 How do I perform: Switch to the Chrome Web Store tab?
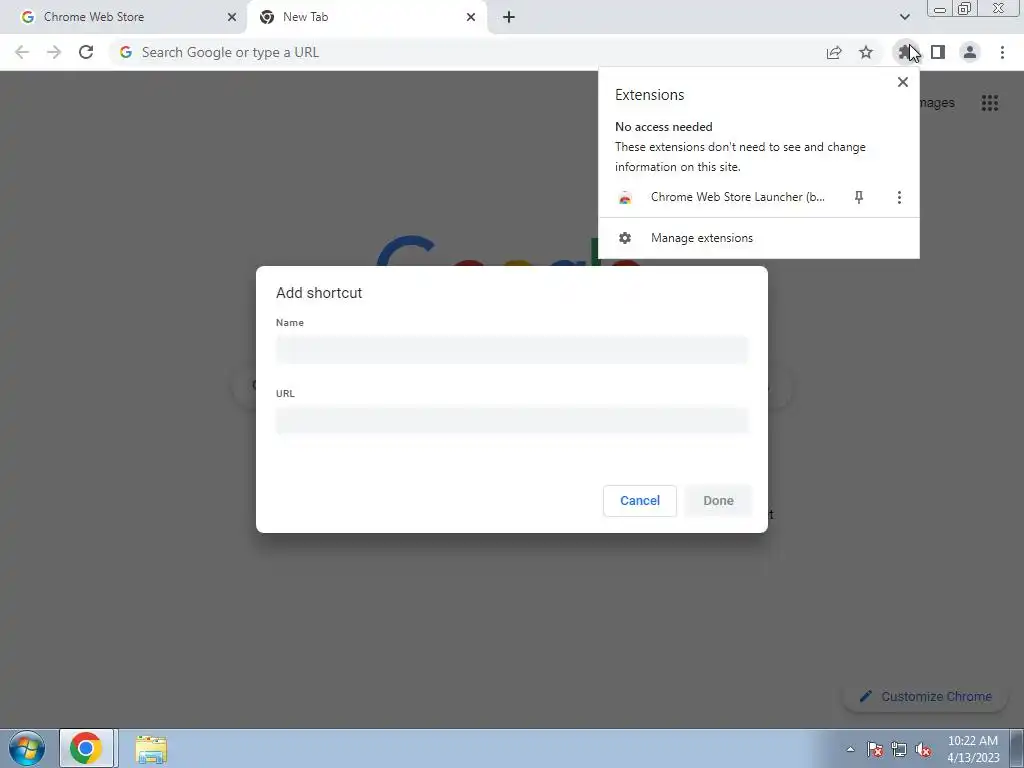coord(123,17)
